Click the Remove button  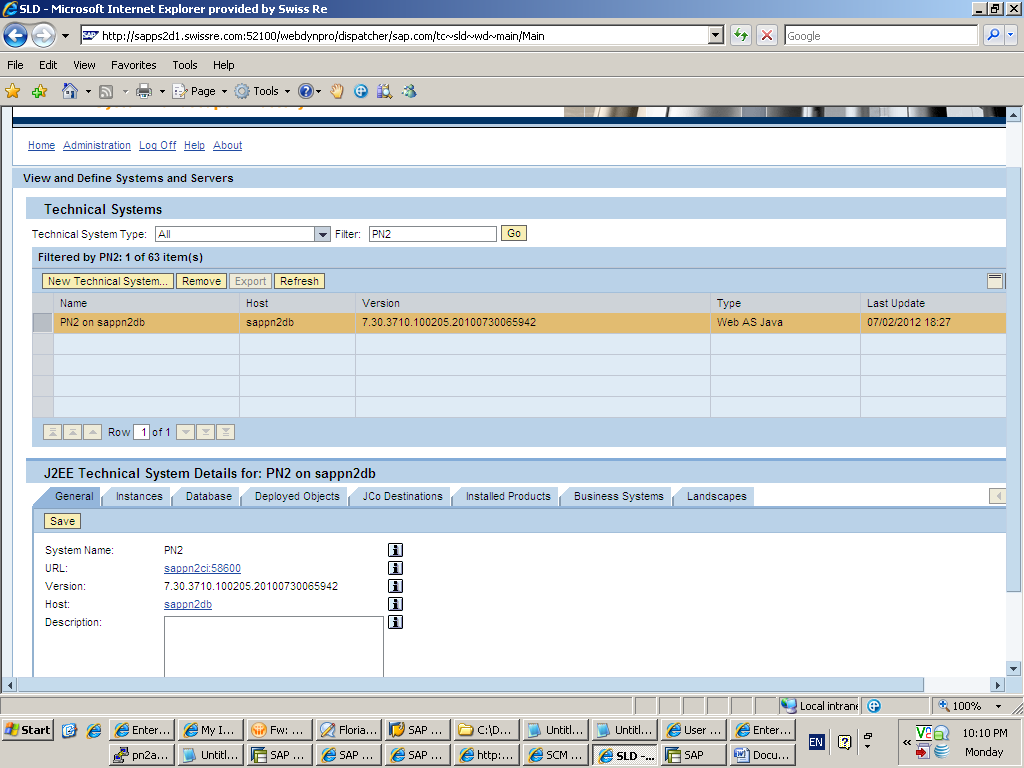tap(201, 281)
